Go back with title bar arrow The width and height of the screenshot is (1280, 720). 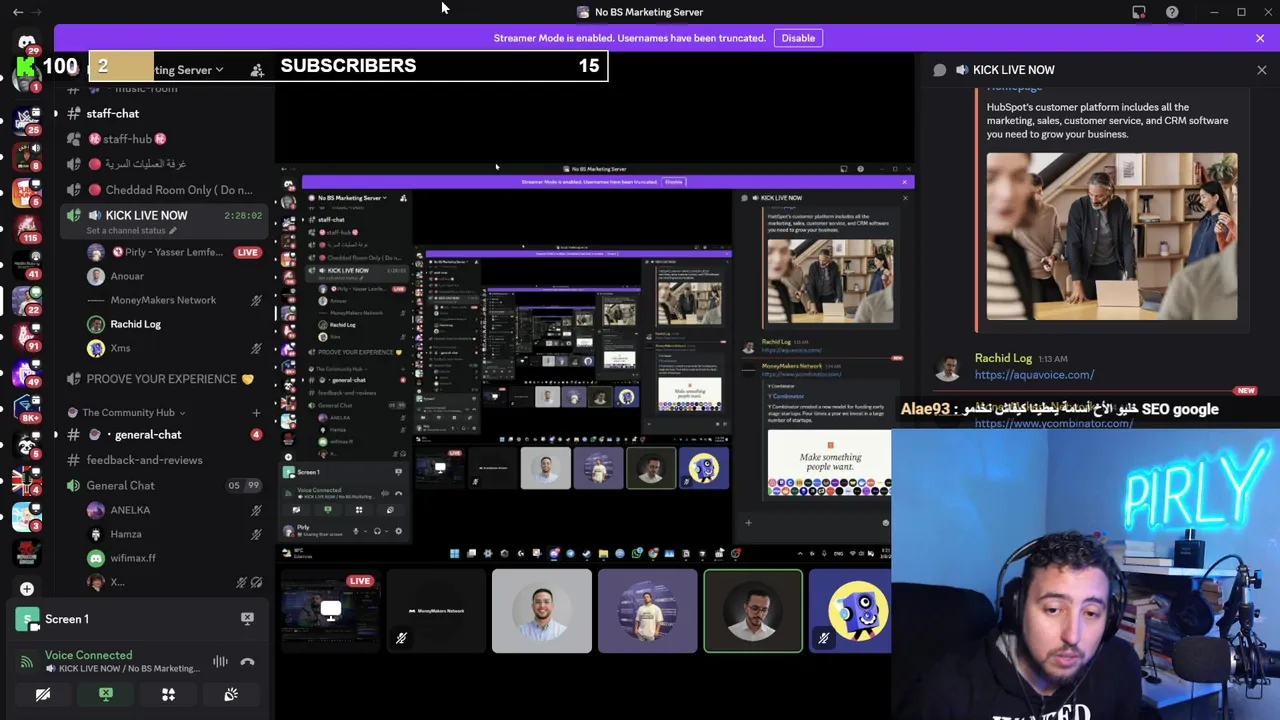17,12
